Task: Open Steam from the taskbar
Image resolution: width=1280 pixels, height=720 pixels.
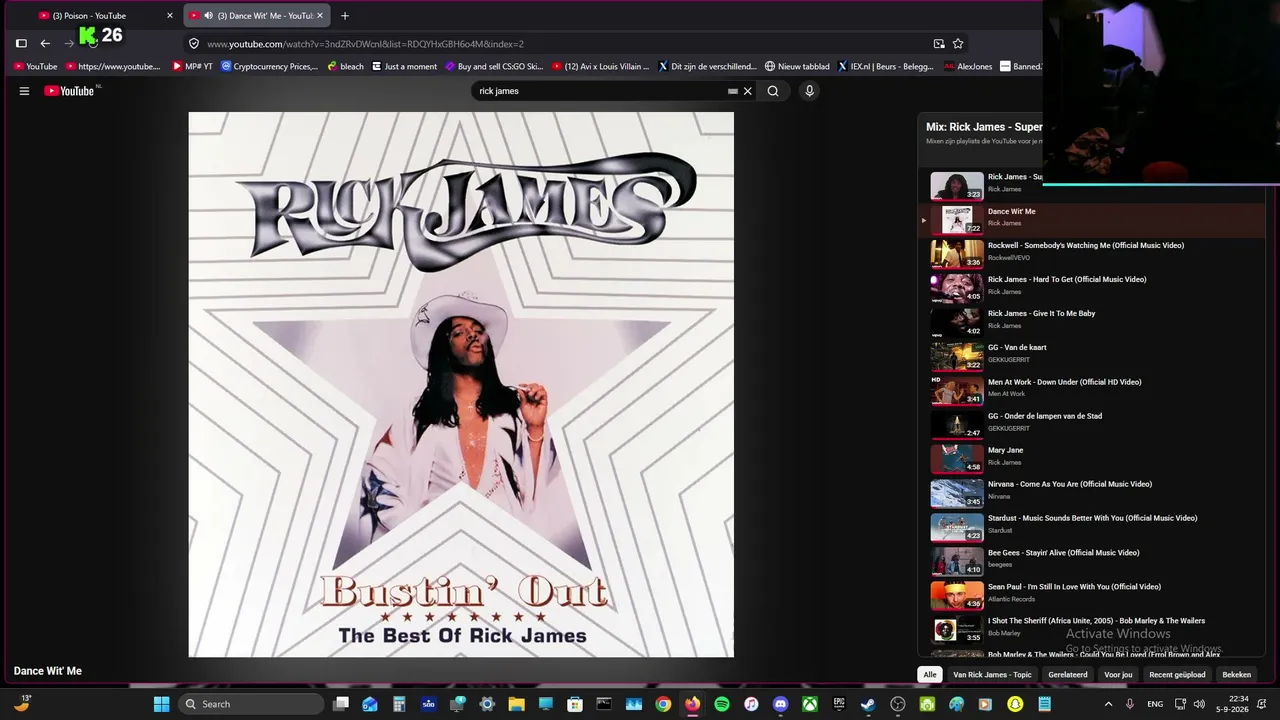Action: 868,704
